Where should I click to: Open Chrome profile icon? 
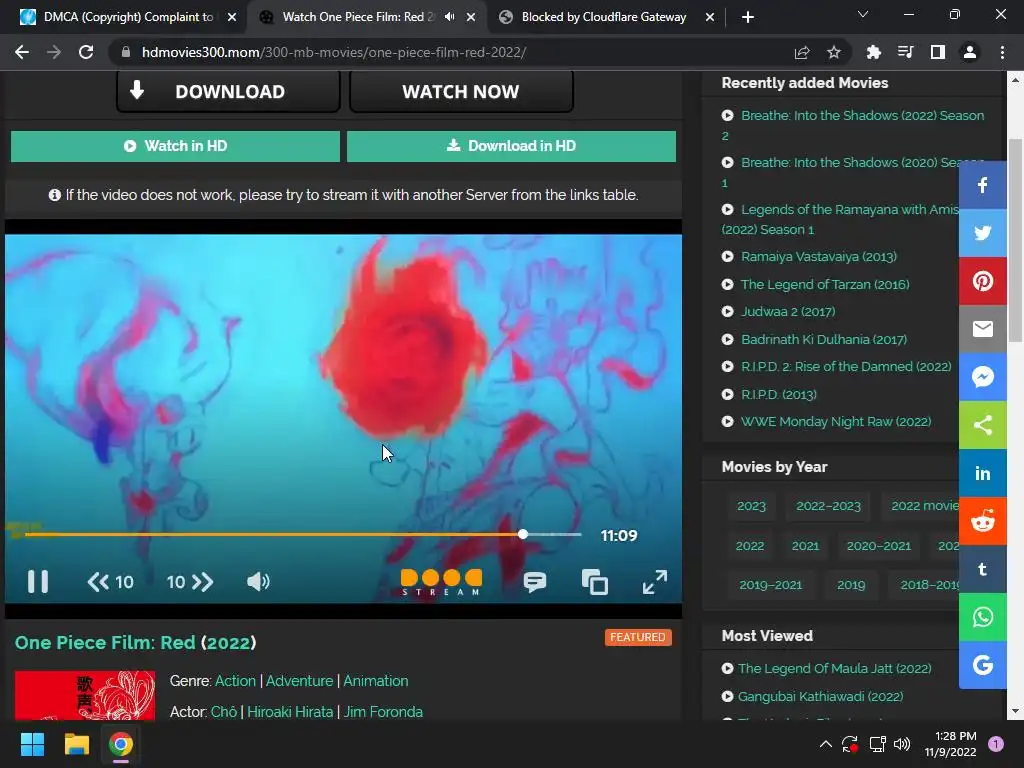[969, 52]
